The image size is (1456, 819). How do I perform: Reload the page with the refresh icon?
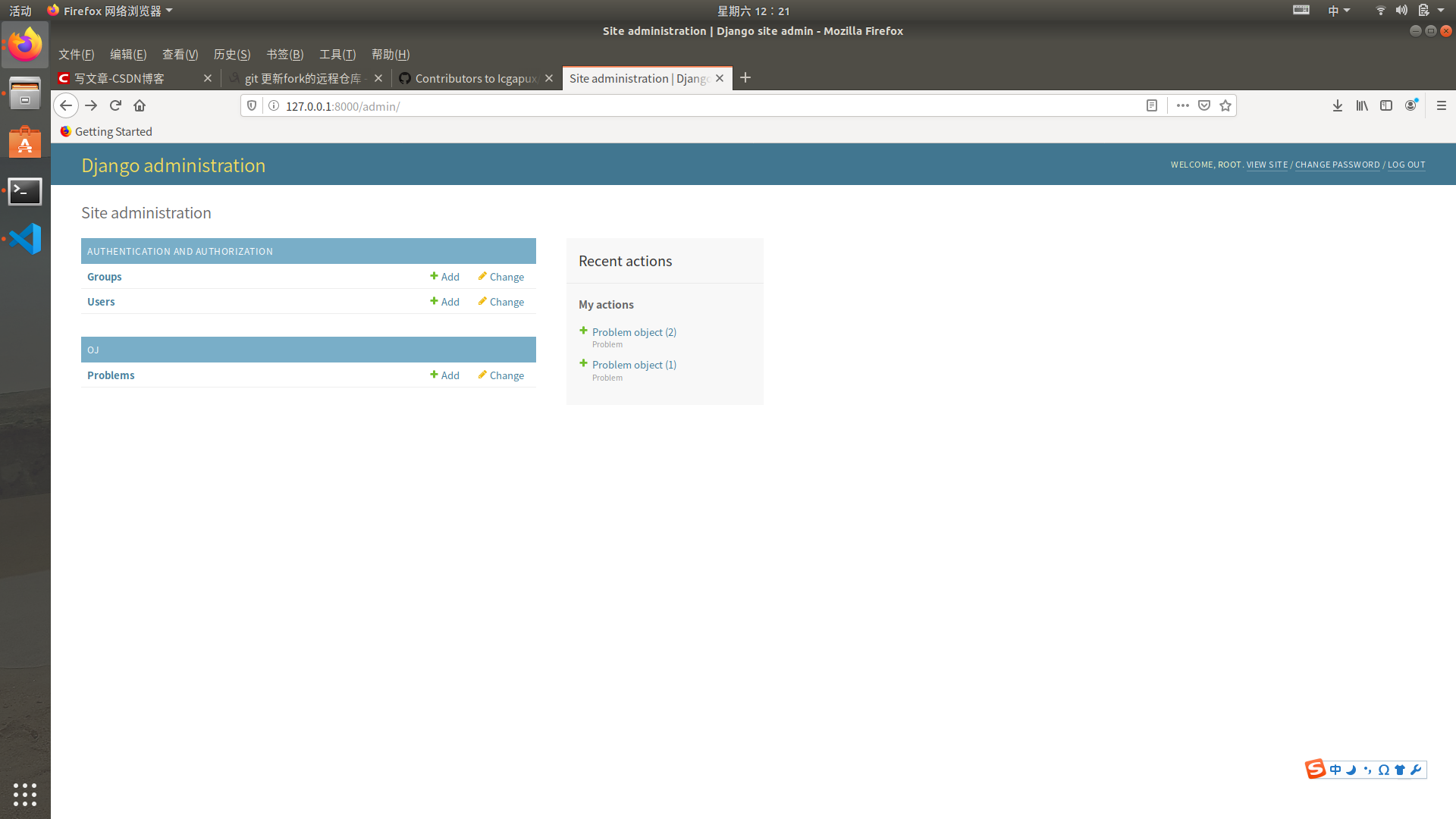coord(115,105)
